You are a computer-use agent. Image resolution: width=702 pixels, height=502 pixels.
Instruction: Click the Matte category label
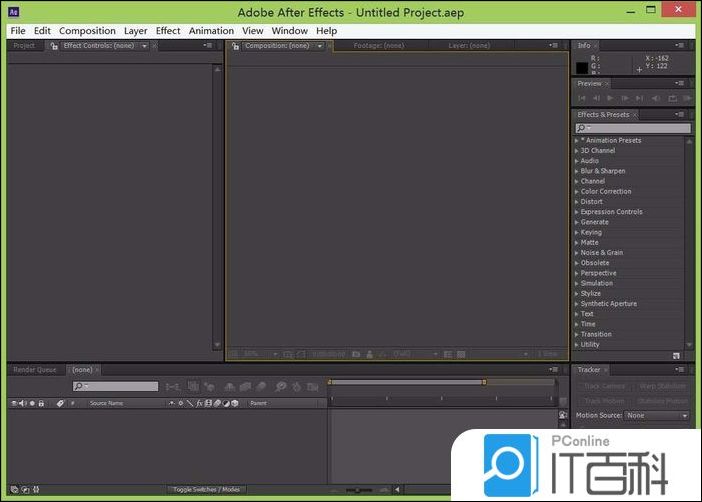(x=590, y=242)
